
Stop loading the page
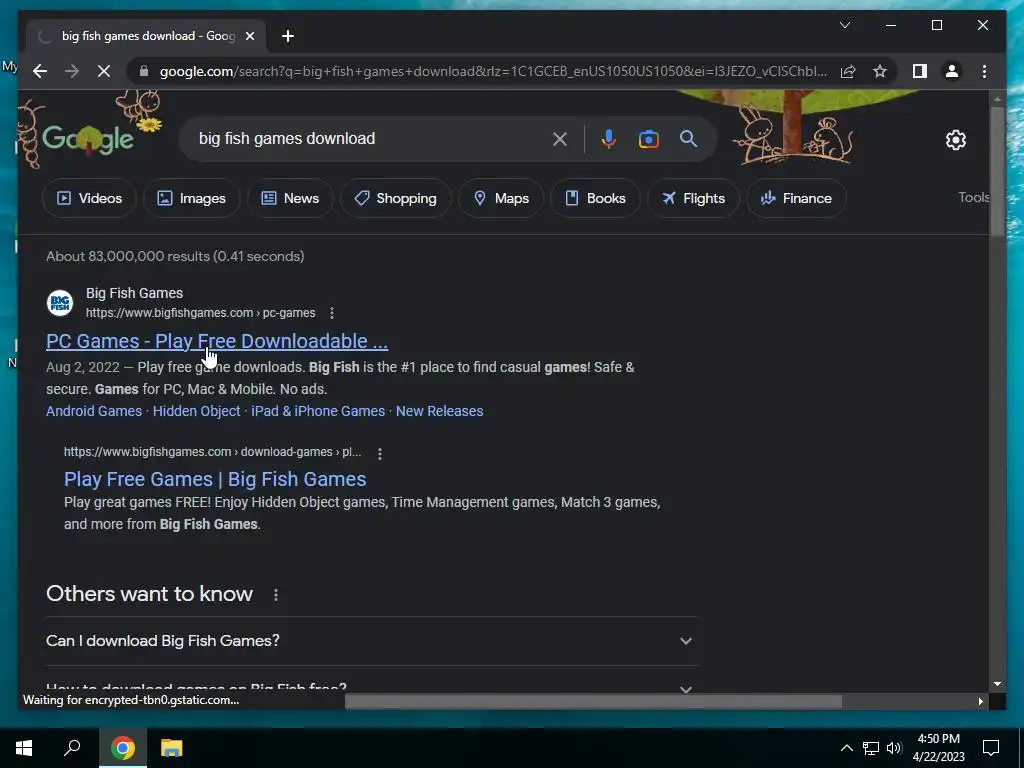104,71
